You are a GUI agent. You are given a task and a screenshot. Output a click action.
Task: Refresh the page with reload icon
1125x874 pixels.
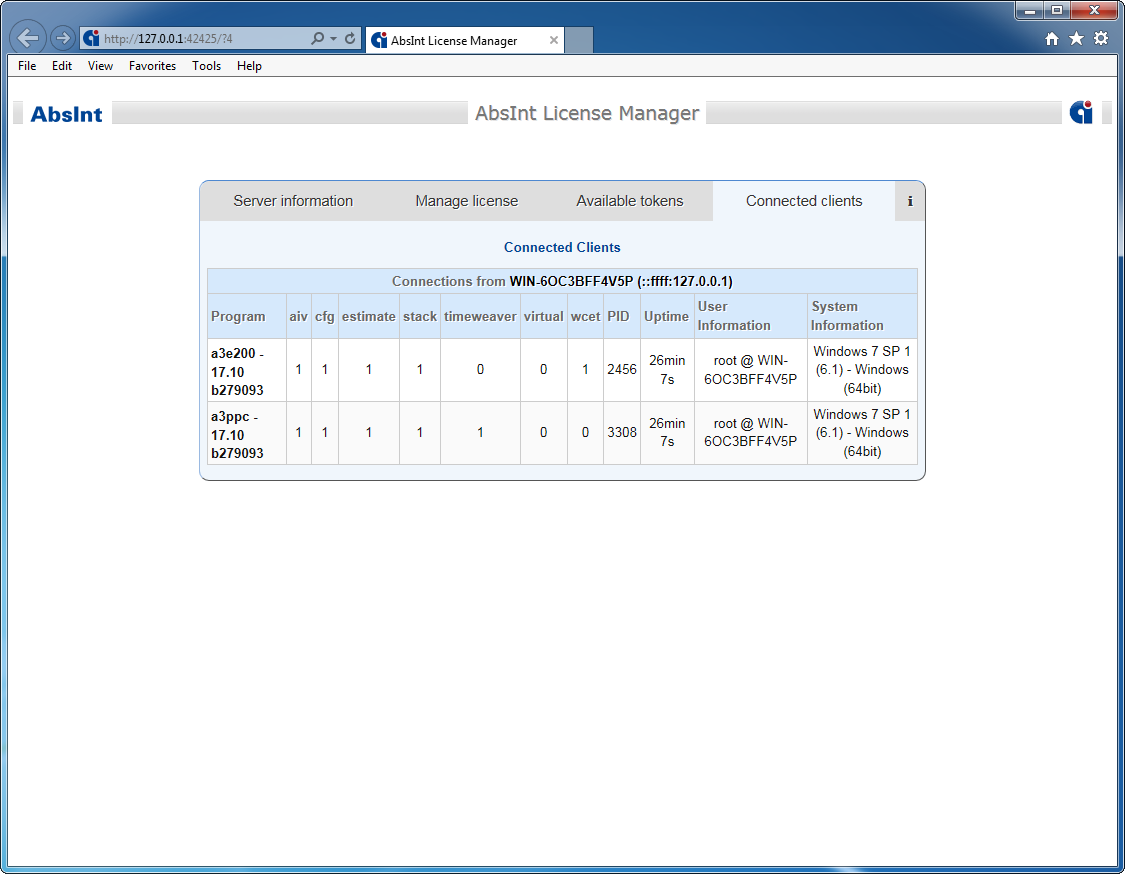tap(350, 39)
